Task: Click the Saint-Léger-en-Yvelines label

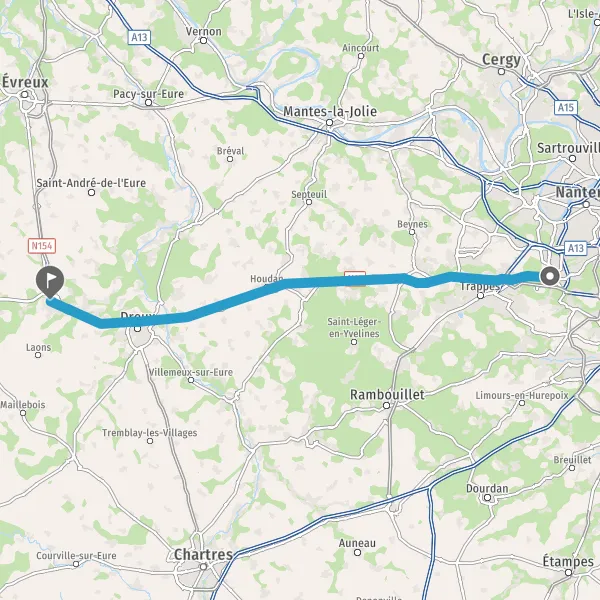Action: pos(354,328)
